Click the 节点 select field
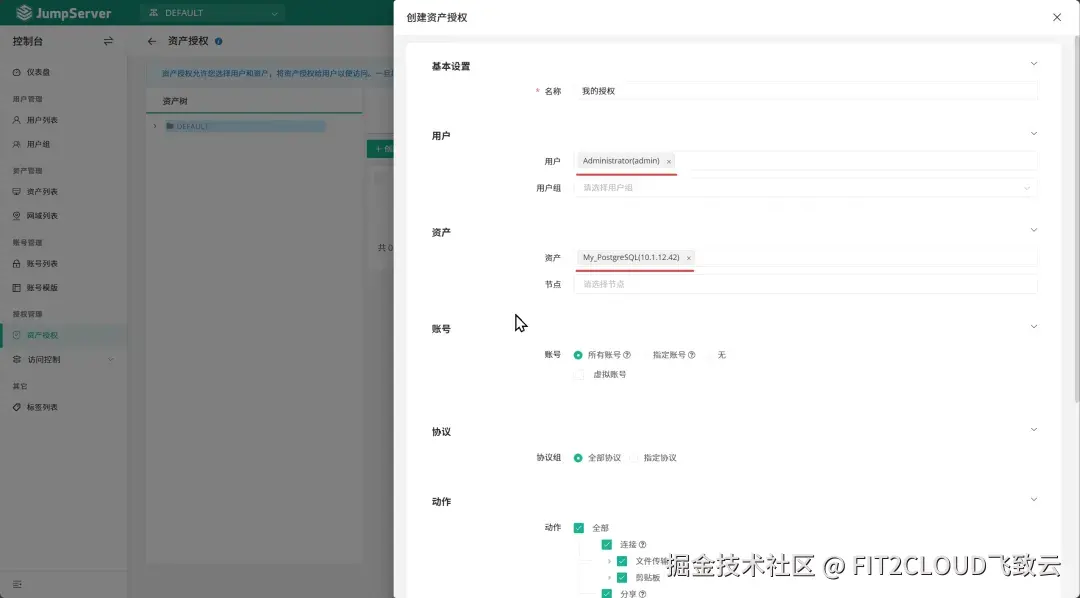The image size is (1080, 598). click(x=805, y=284)
